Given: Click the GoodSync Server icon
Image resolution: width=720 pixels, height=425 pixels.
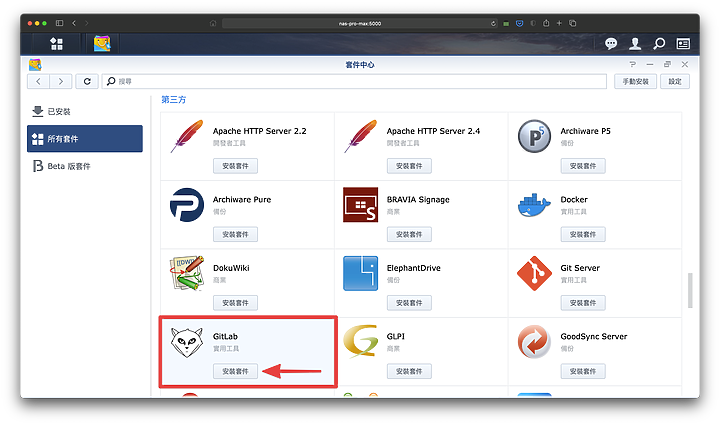Looking at the screenshot, I should 534,341.
